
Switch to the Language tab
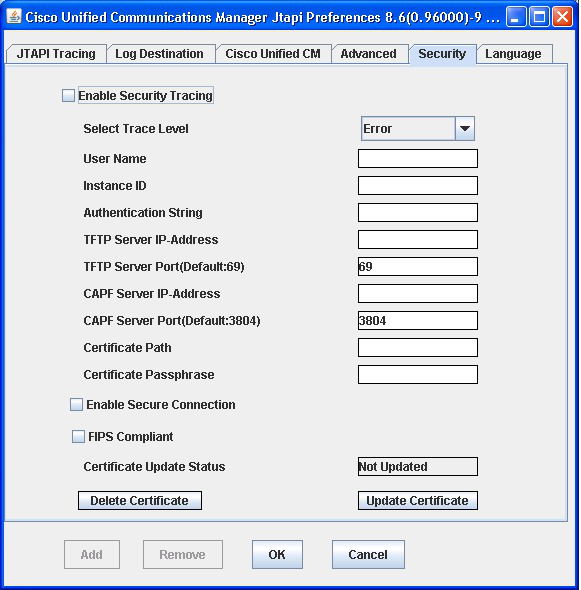coord(513,54)
